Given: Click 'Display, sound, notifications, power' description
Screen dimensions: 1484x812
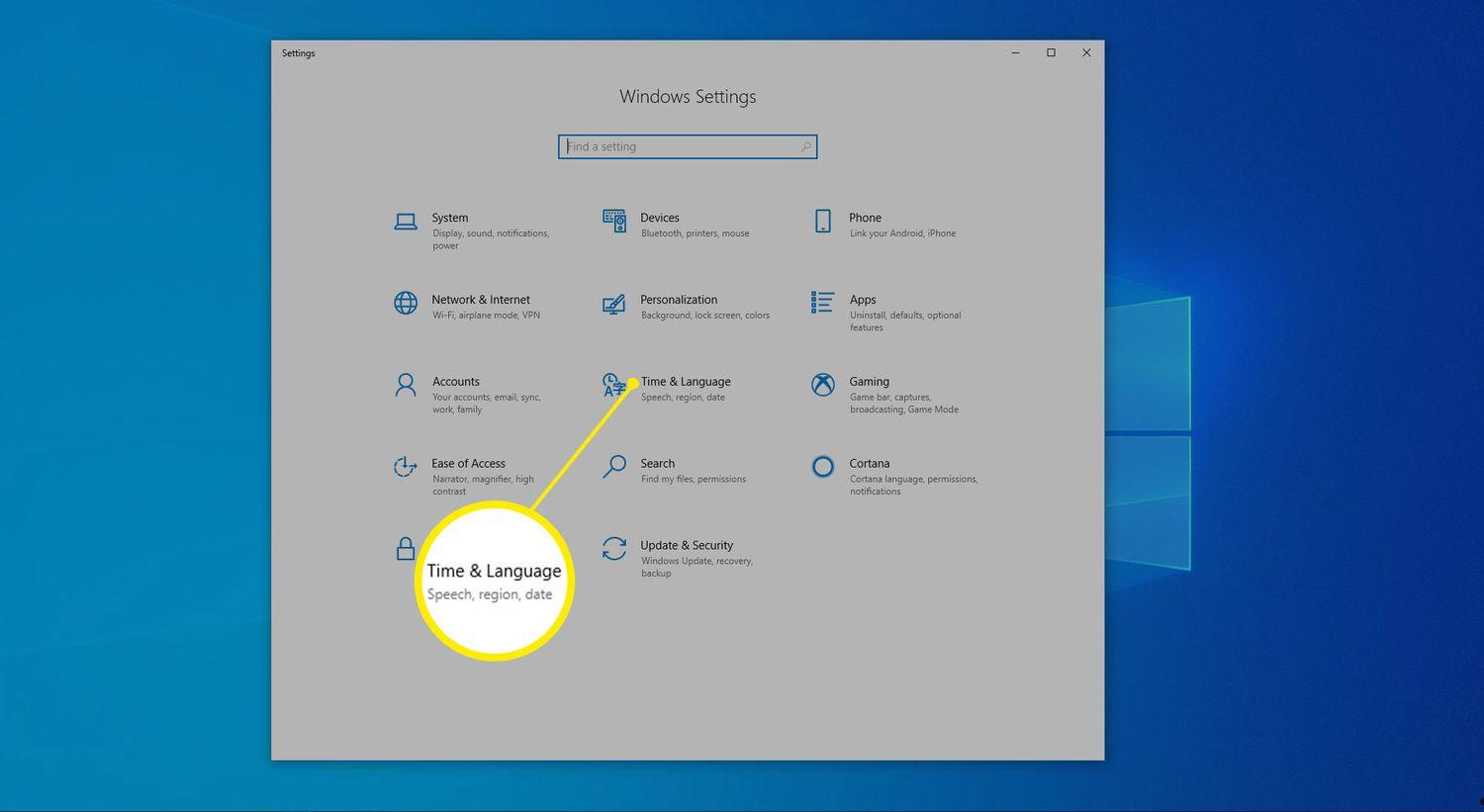Looking at the screenshot, I should pyautogui.click(x=491, y=239).
